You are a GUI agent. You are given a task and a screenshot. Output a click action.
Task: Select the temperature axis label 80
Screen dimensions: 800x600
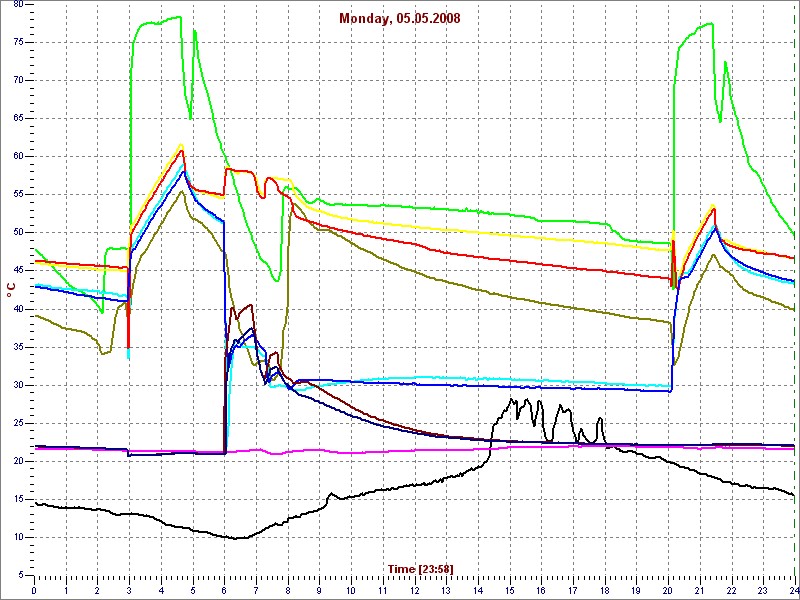[18, 5]
